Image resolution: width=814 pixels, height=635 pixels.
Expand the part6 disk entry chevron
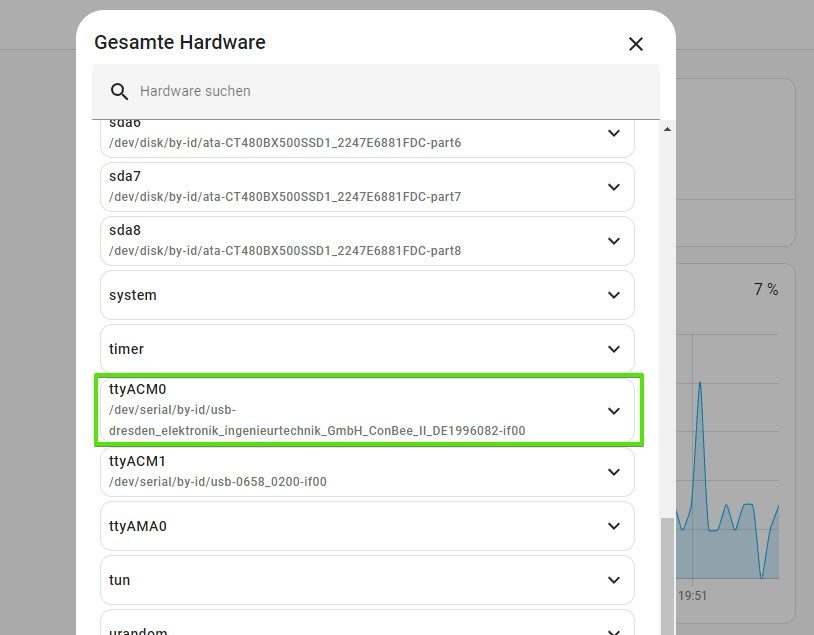pyautogui.click(x=614, y=133)
